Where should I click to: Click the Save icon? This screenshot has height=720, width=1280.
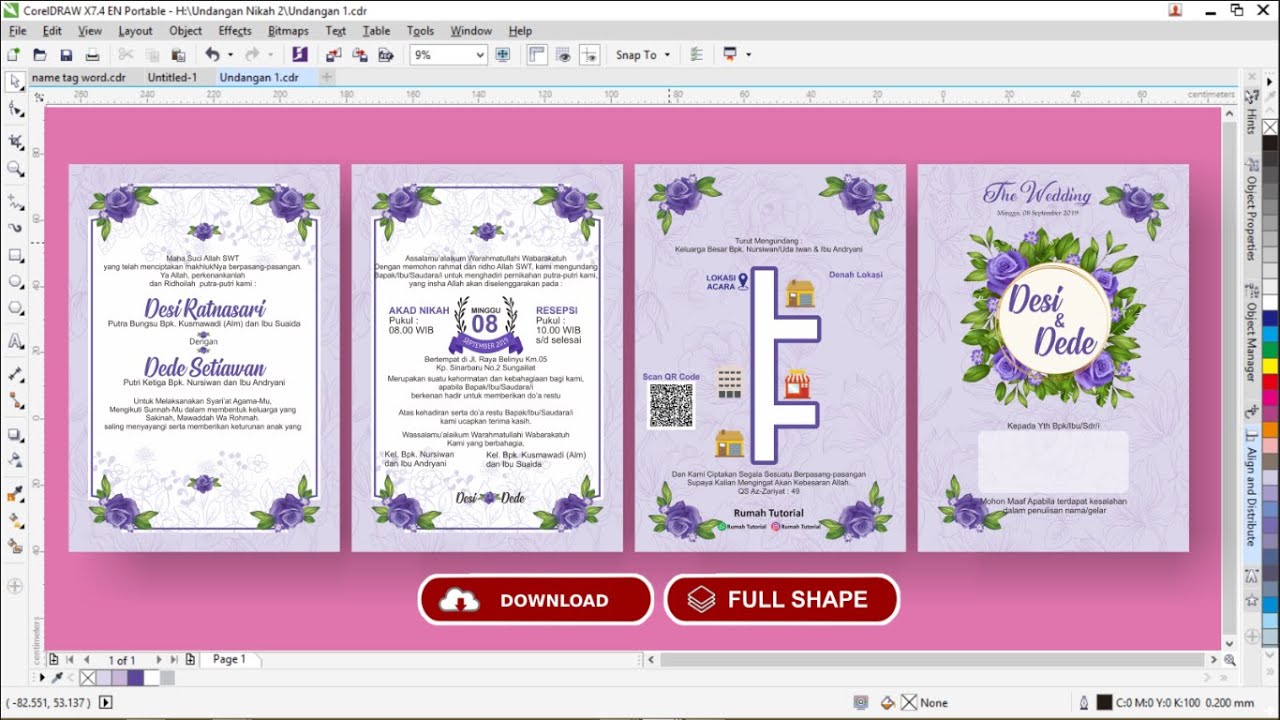click(x=66, y=55)
